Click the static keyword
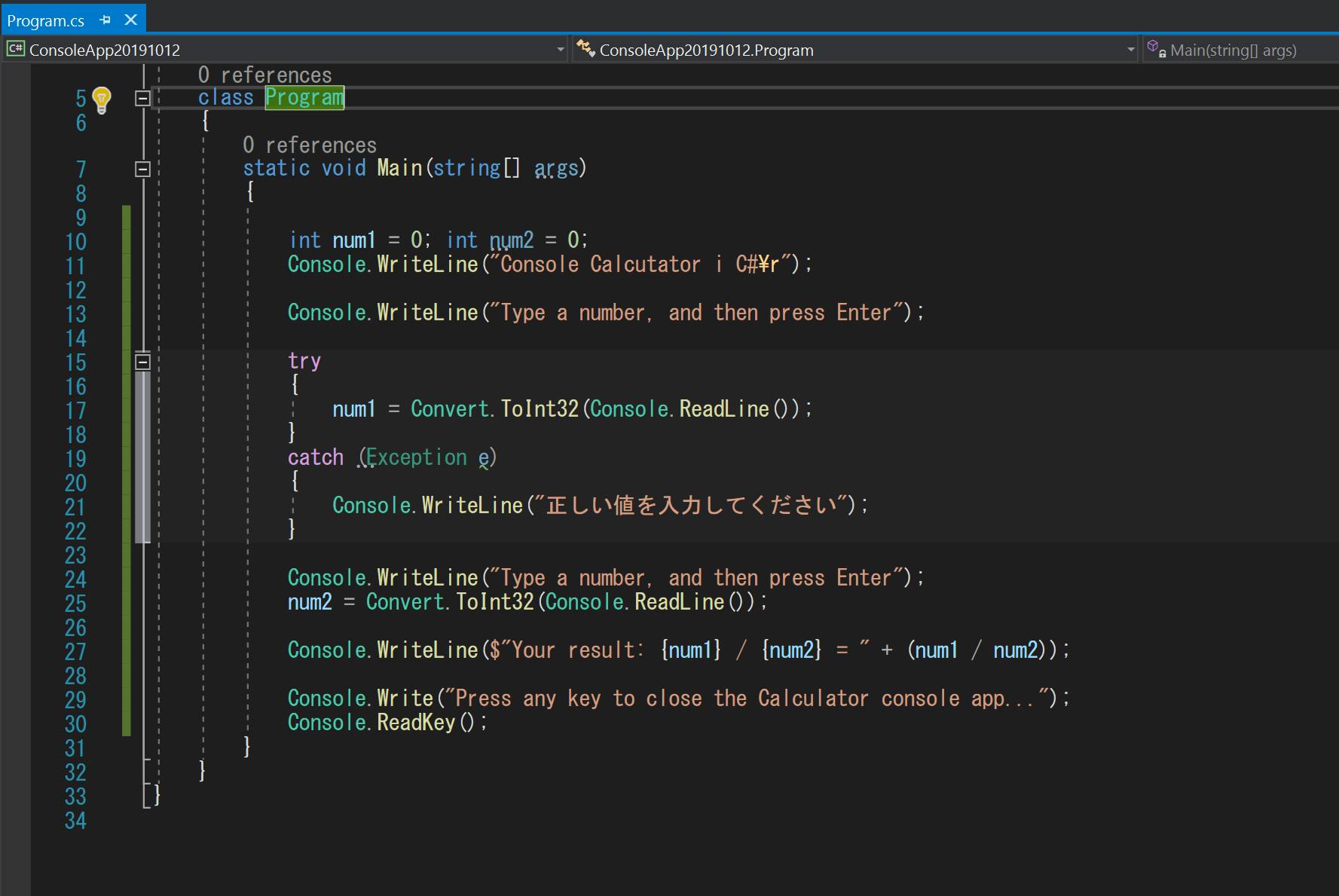 [x=277, y=168]
